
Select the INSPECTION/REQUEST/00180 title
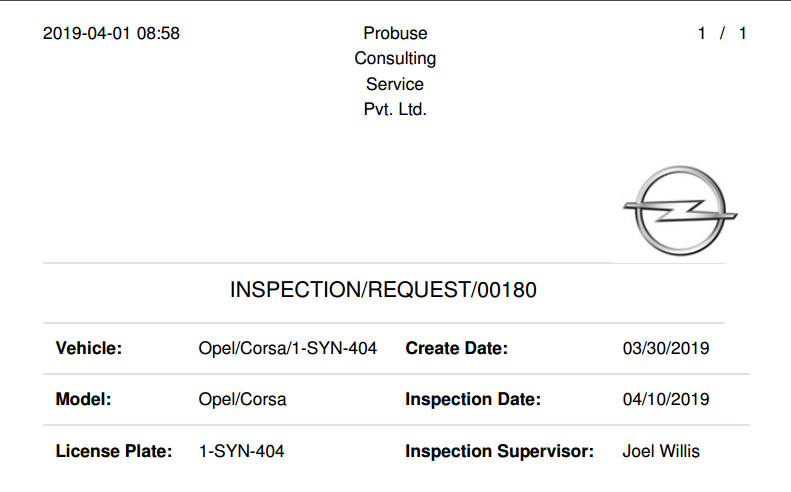coord(383,290)
